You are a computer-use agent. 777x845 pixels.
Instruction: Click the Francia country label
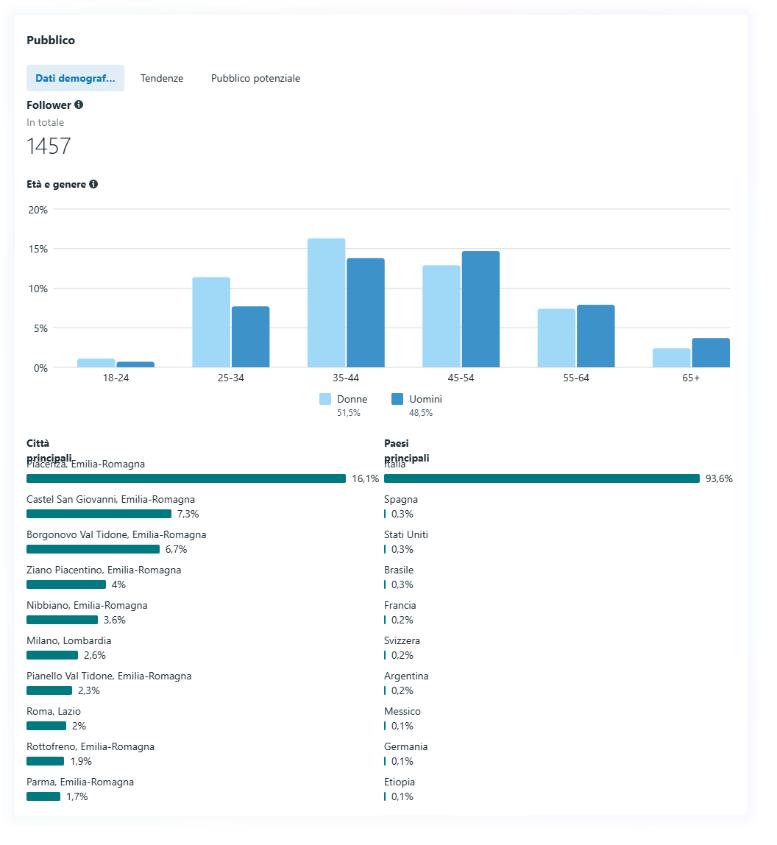(x=400, y=605)
